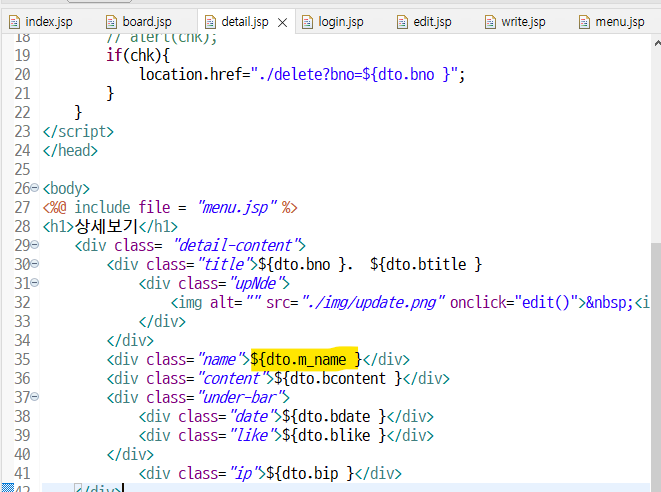661x492 pixels.
Task: Open the edit.jsp tab
Action: click(x=425, y=22)
